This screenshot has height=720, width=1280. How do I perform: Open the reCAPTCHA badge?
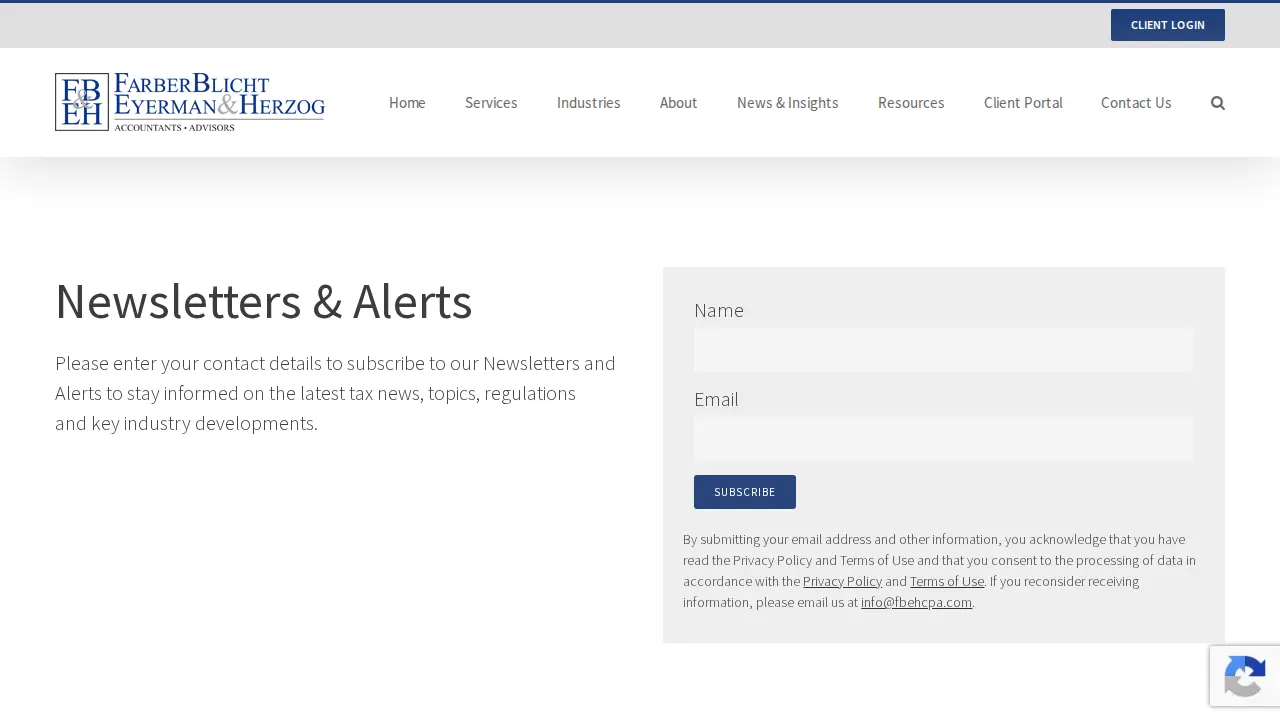point(1245,676)
